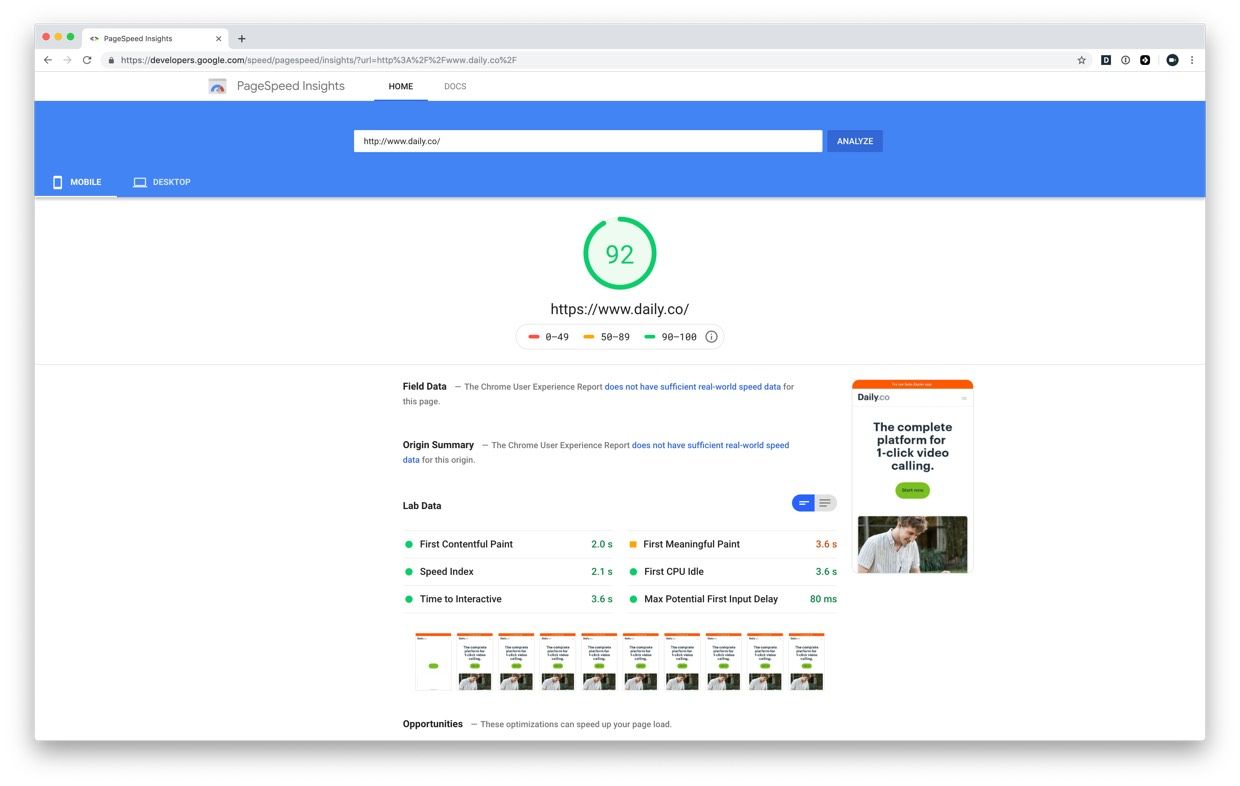Click the 92 score gauge
Screen dimensions: 1240x786
point(620,254)
